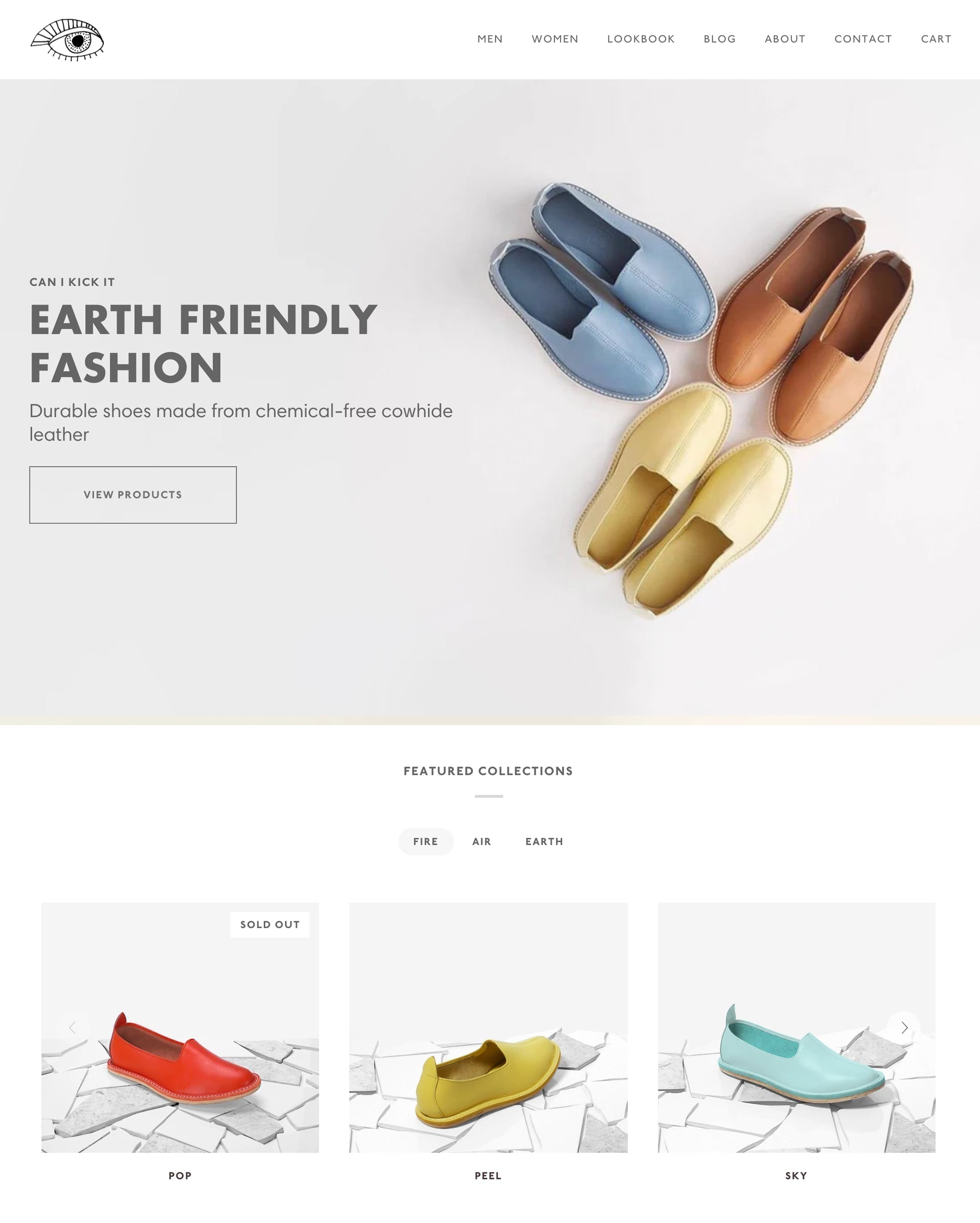Toggle to WOMEN navigation menu
Screen dimensions: 980x1223
click(x=555, y=39)
